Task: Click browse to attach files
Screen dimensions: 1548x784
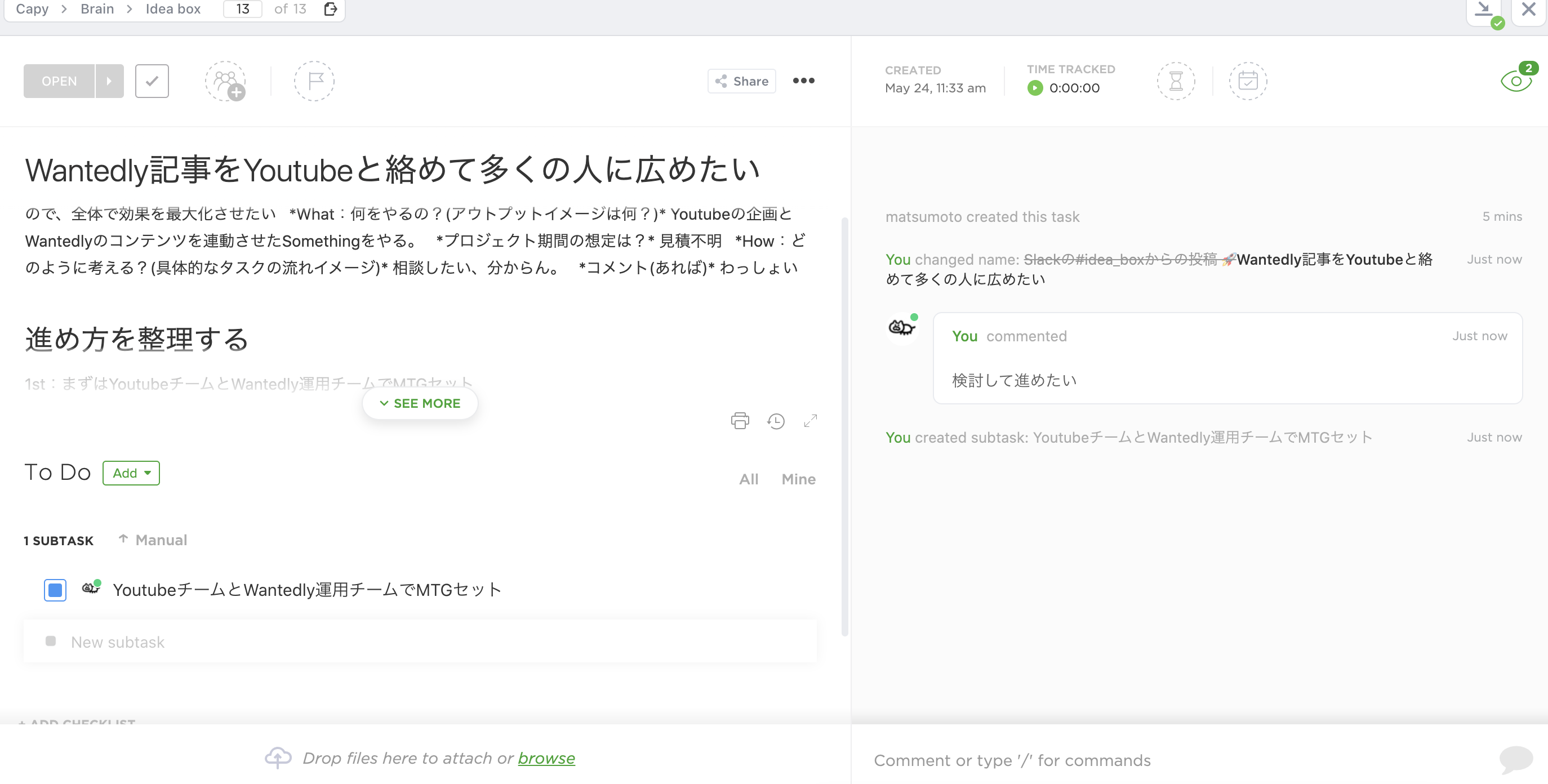Action: (x=546, y=758)
